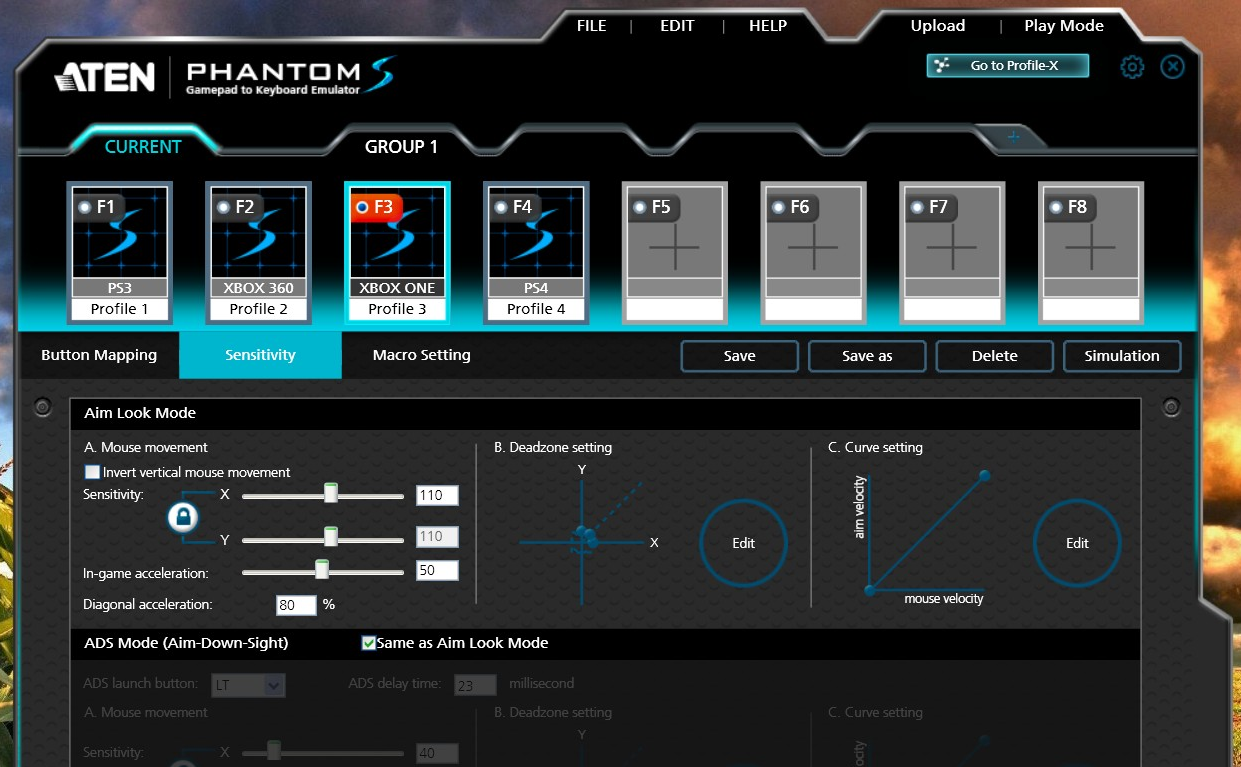Click the Delete profile button
Image resolution: width=1241 pixels, height=767 pixels.
[995, 356]
